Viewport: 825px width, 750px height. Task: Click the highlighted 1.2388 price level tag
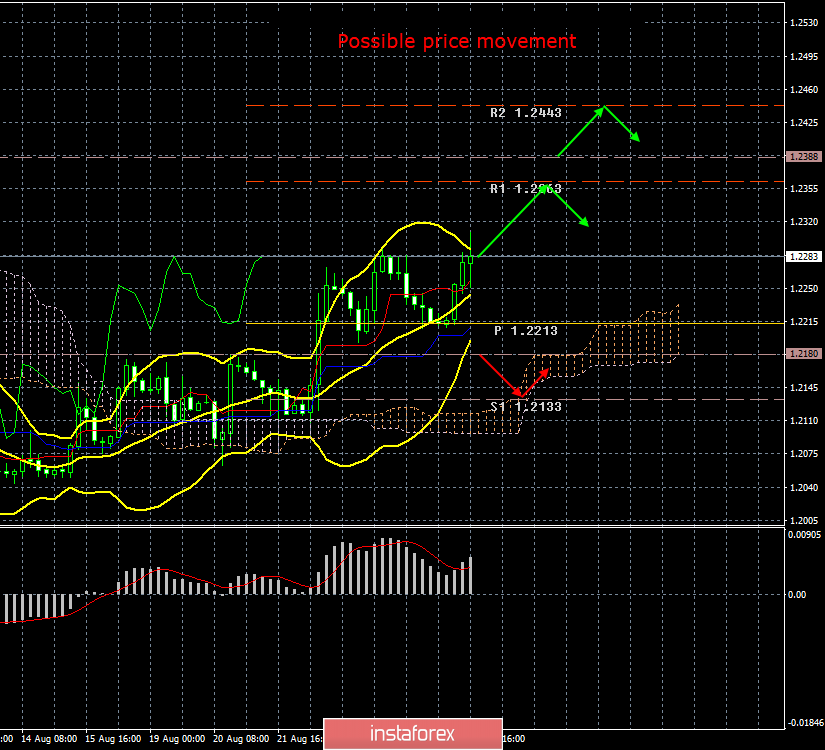[x=803, y=156]
